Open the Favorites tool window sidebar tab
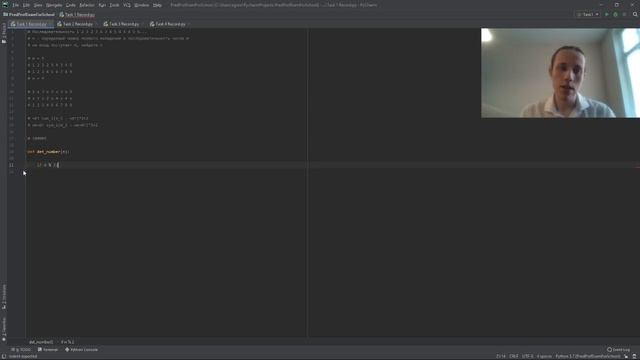 4,329
